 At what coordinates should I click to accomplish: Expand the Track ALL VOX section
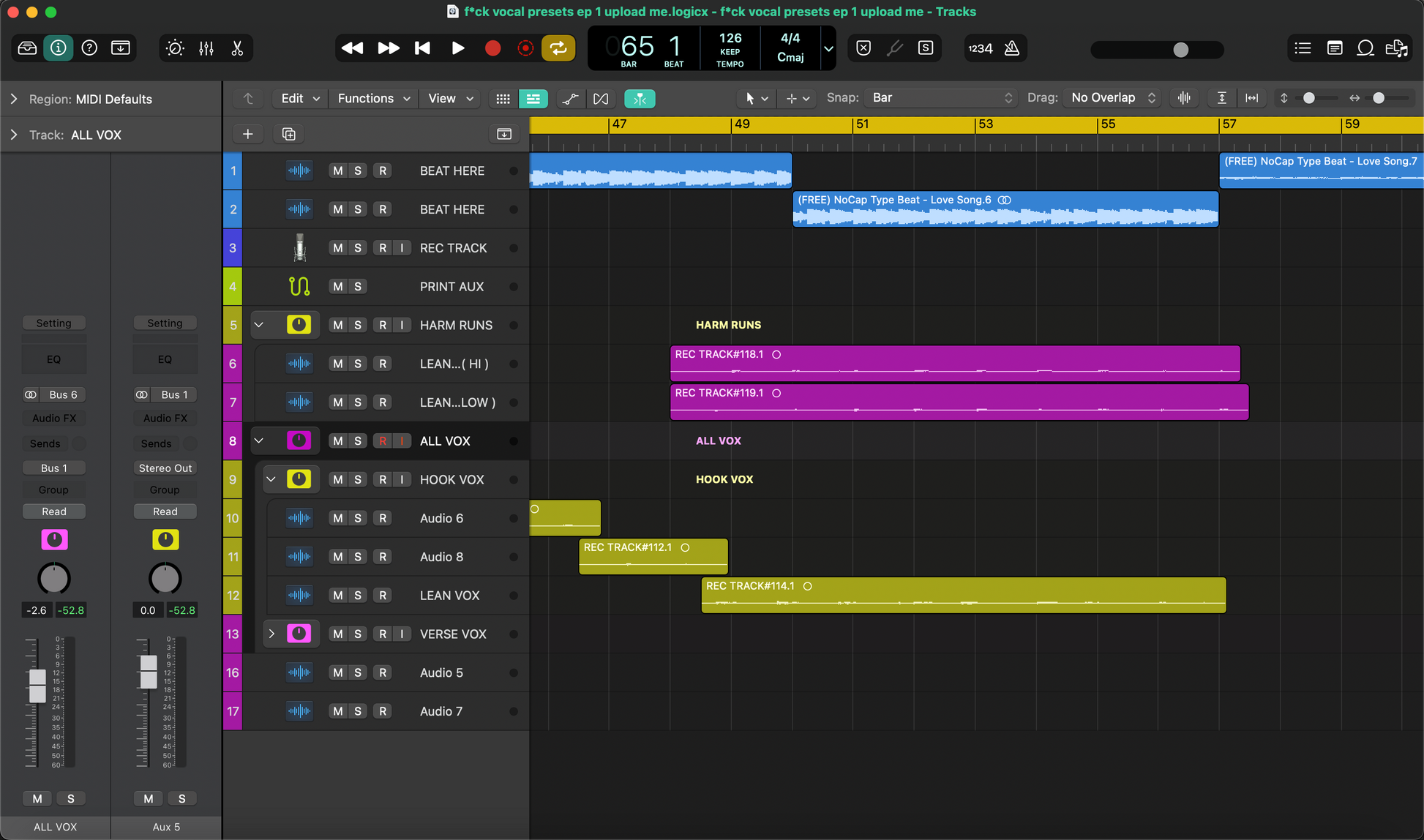tap(14, 135)
